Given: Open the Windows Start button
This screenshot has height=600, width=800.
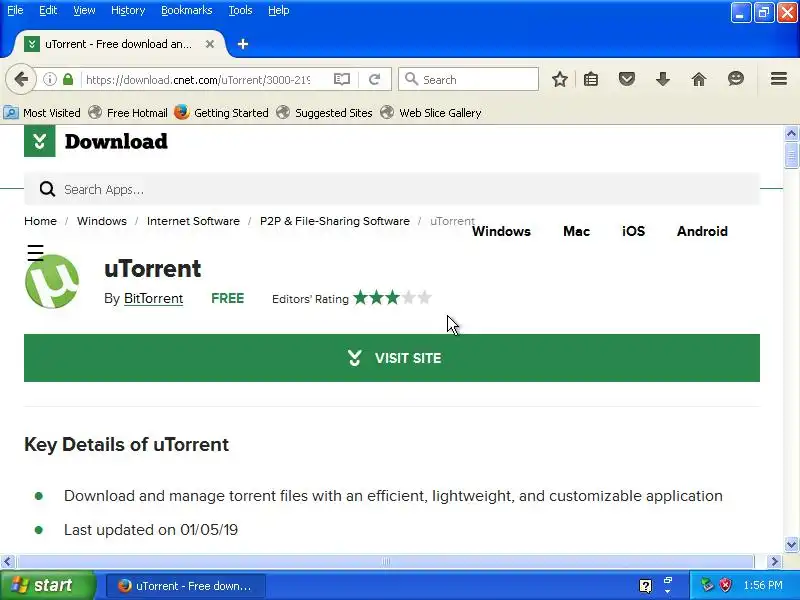Looking at the screenshot, I should pyautogui.click(x=47, y=585).
